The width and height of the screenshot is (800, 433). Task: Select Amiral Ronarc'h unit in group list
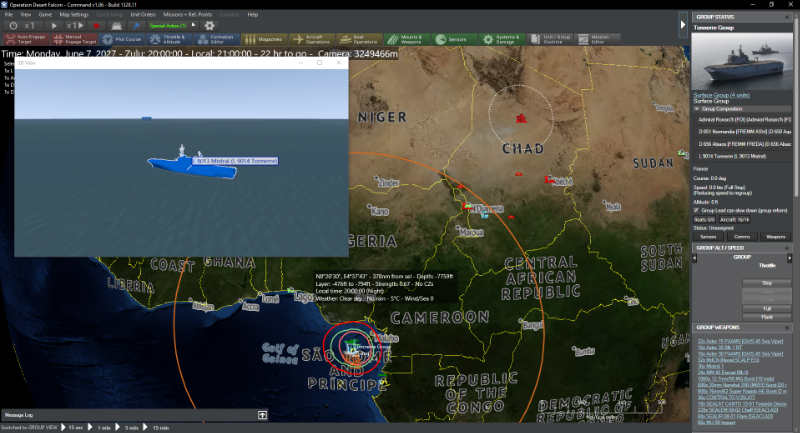click(744, 119)
